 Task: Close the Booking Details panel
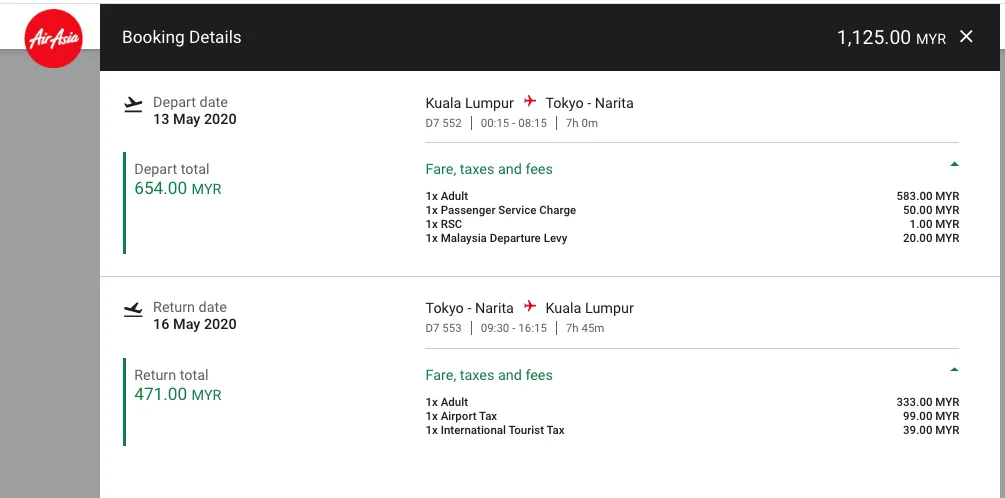(966, 37)
